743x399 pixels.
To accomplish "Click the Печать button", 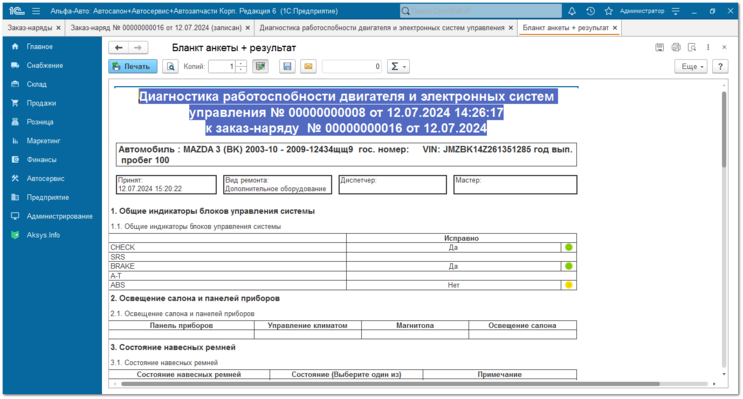I will click(133, 67).
